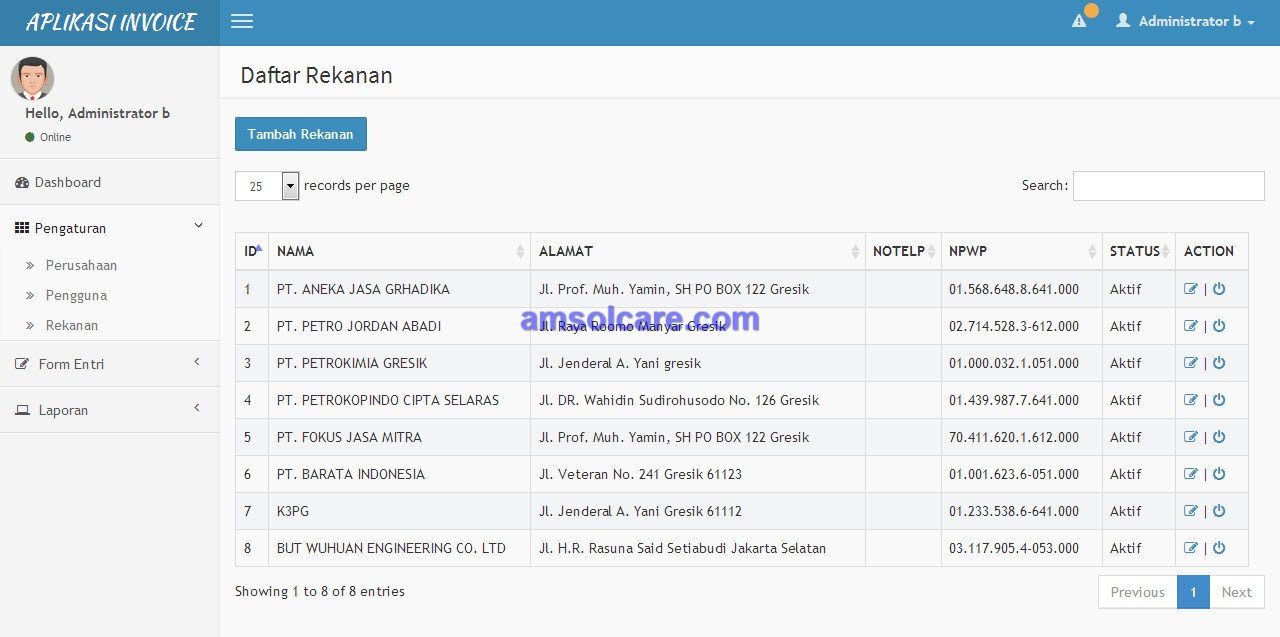Click the Dashboard gauge icon
Screen dimensions: 1280x637
click(22, 182)
